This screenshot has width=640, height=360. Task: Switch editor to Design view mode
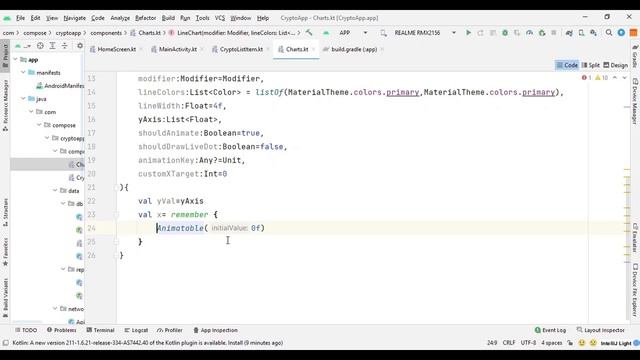[616, 65]
